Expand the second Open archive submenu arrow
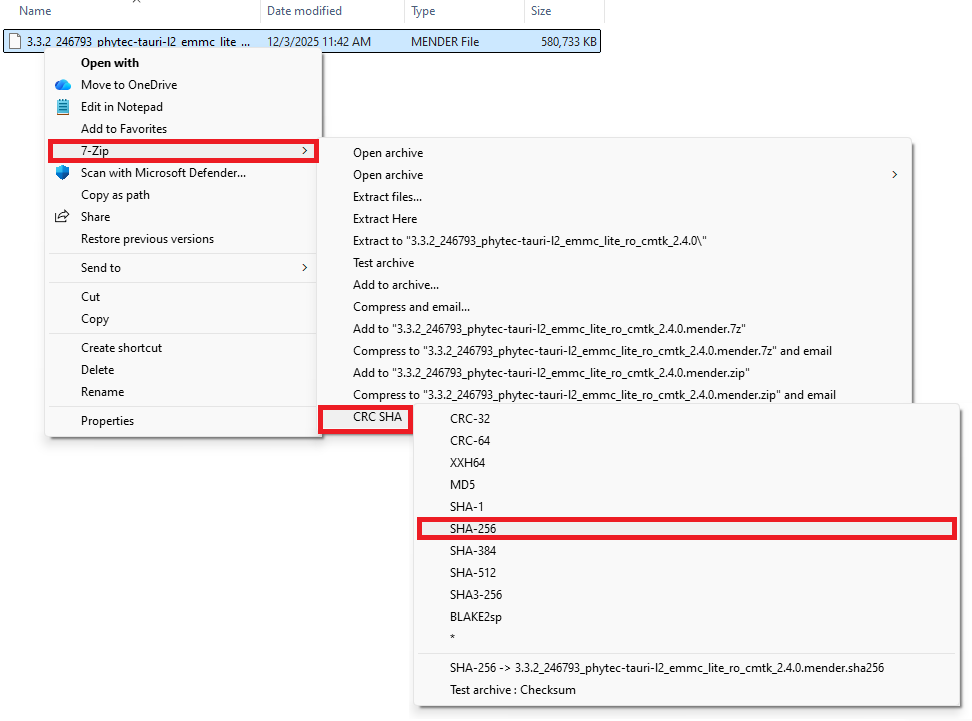 pyautogui.click(x=894, y=175)
